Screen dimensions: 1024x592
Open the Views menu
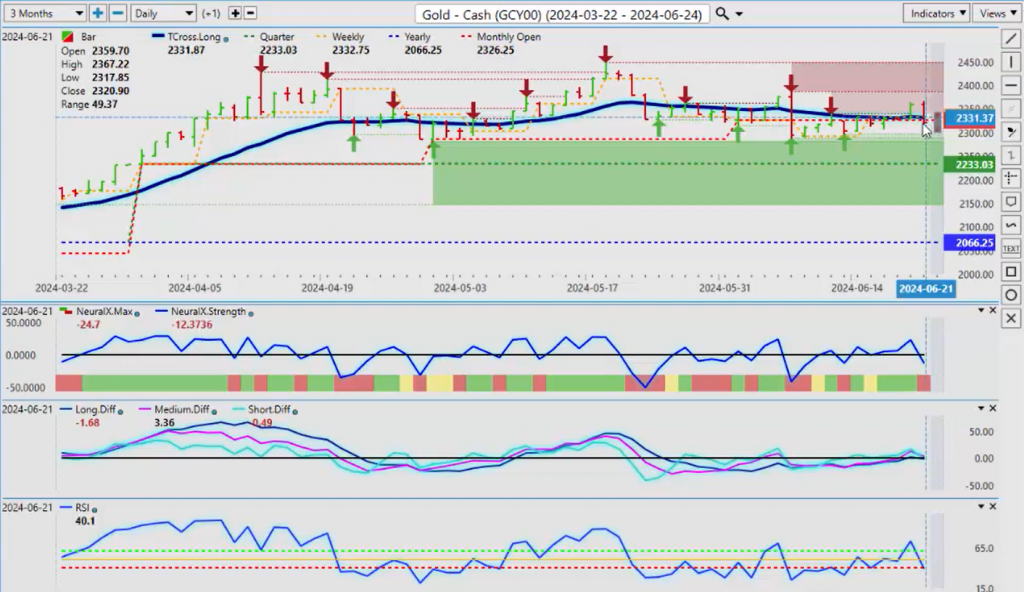996,13
